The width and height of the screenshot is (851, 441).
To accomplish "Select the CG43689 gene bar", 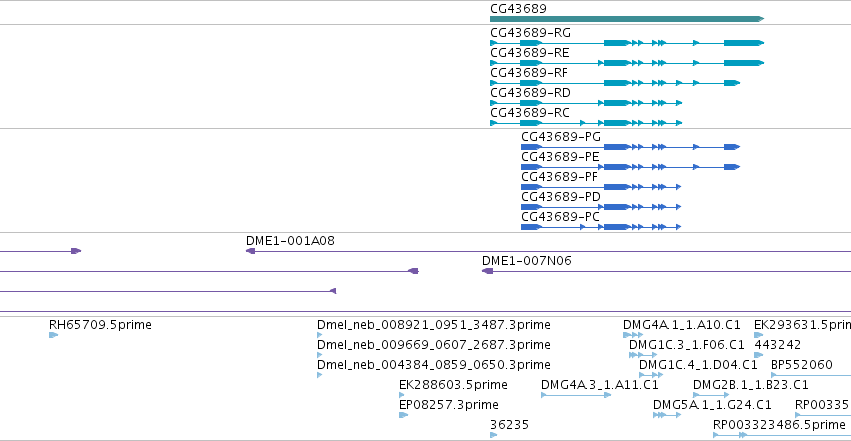I will 627,19.
